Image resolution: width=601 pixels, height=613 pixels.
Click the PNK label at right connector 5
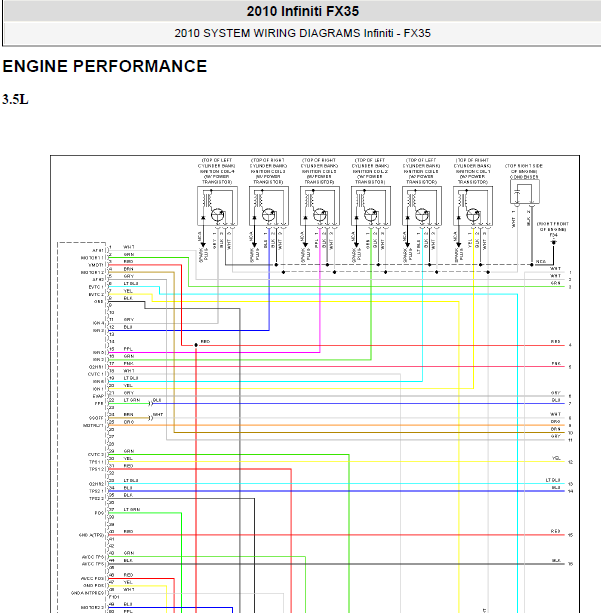coord(556,364)
